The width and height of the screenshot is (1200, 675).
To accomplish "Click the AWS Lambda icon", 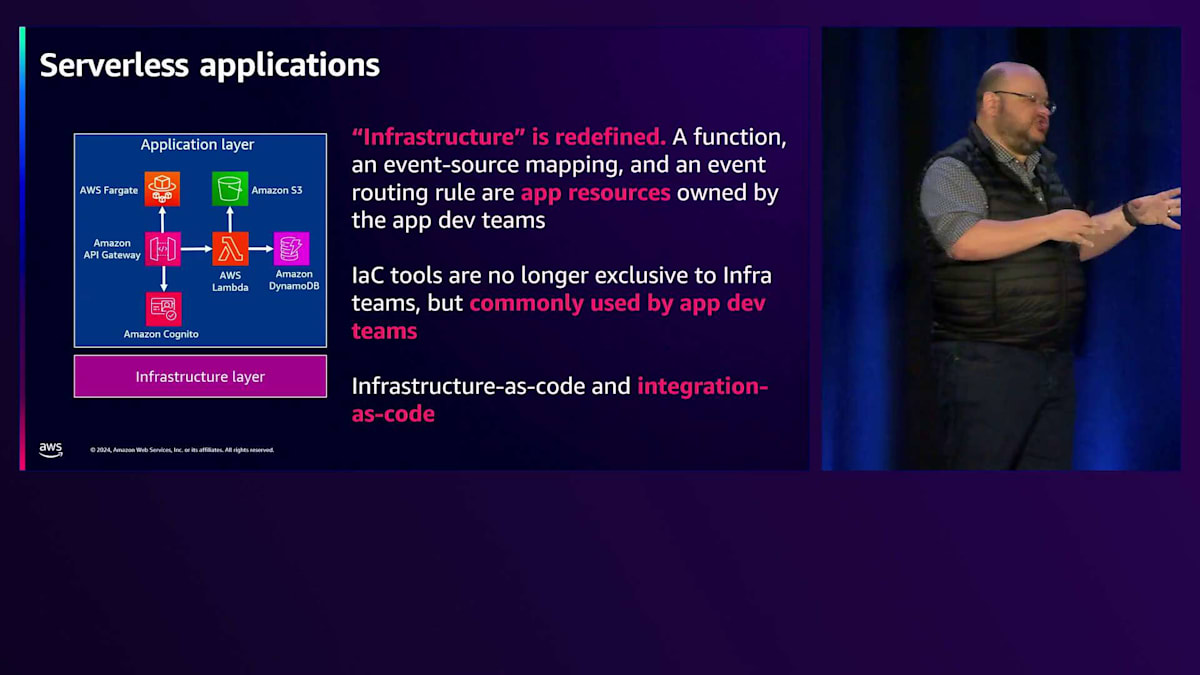I will pyautogui.click(x=230, y=248).
